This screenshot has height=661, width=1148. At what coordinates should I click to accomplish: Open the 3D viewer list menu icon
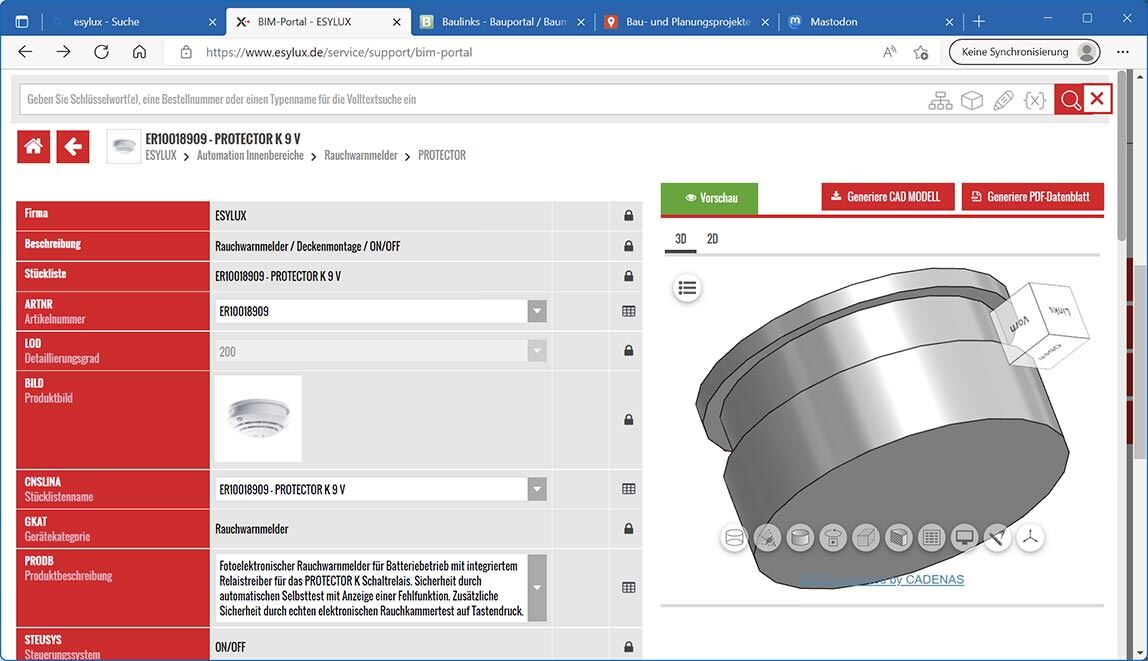[687, 288]
